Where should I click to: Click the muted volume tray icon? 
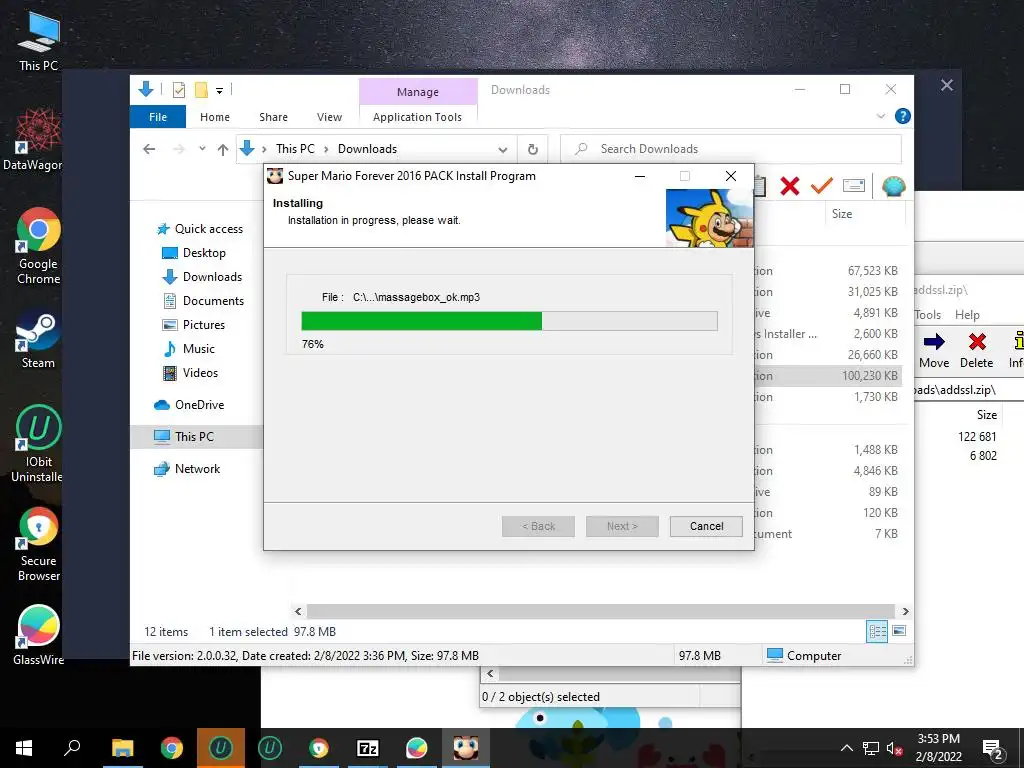click(x=895, y=748)
